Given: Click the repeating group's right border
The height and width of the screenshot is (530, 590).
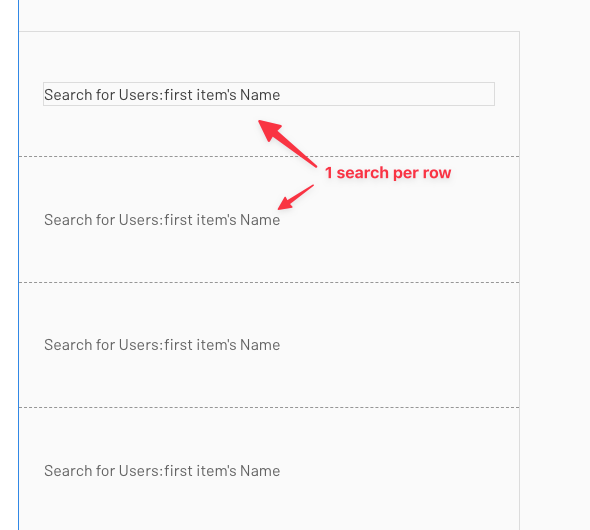Looking at the screenshot, I should pyautogui.click(x=520, y=280).
